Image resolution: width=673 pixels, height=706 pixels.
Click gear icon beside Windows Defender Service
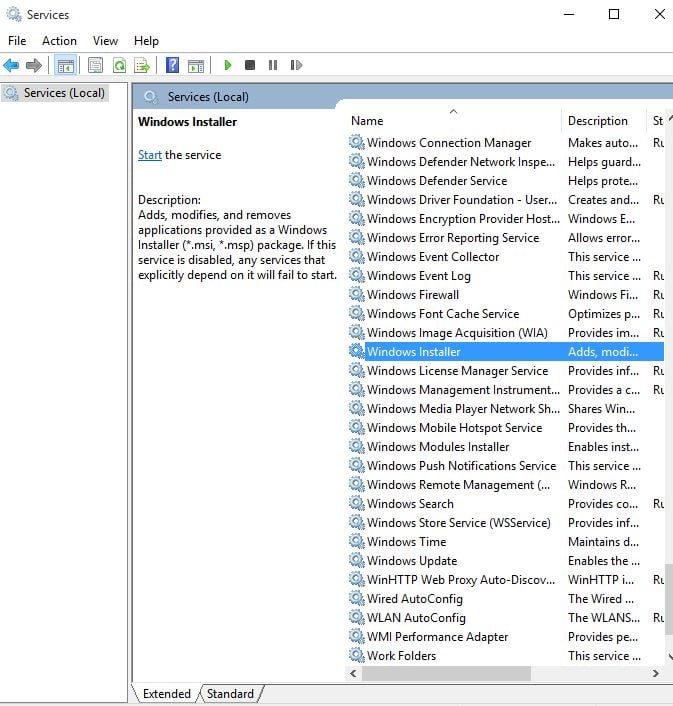[x=357, y=181]
